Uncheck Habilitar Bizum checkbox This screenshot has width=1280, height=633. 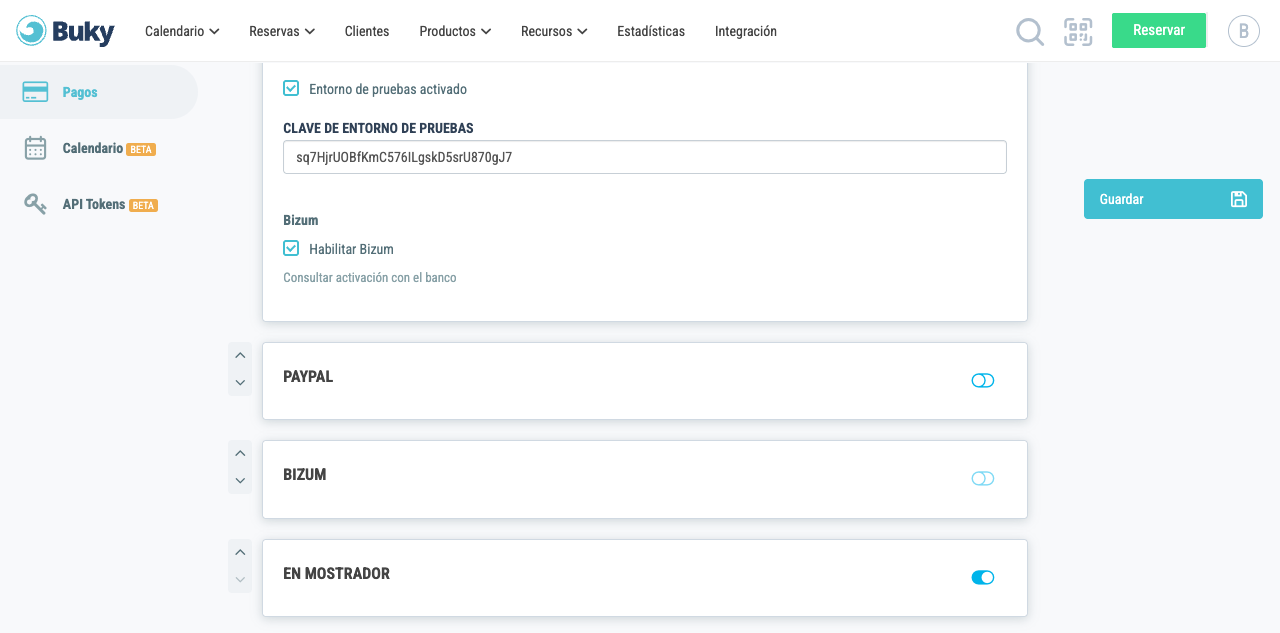pyautogui.click(x=291, y=248)
